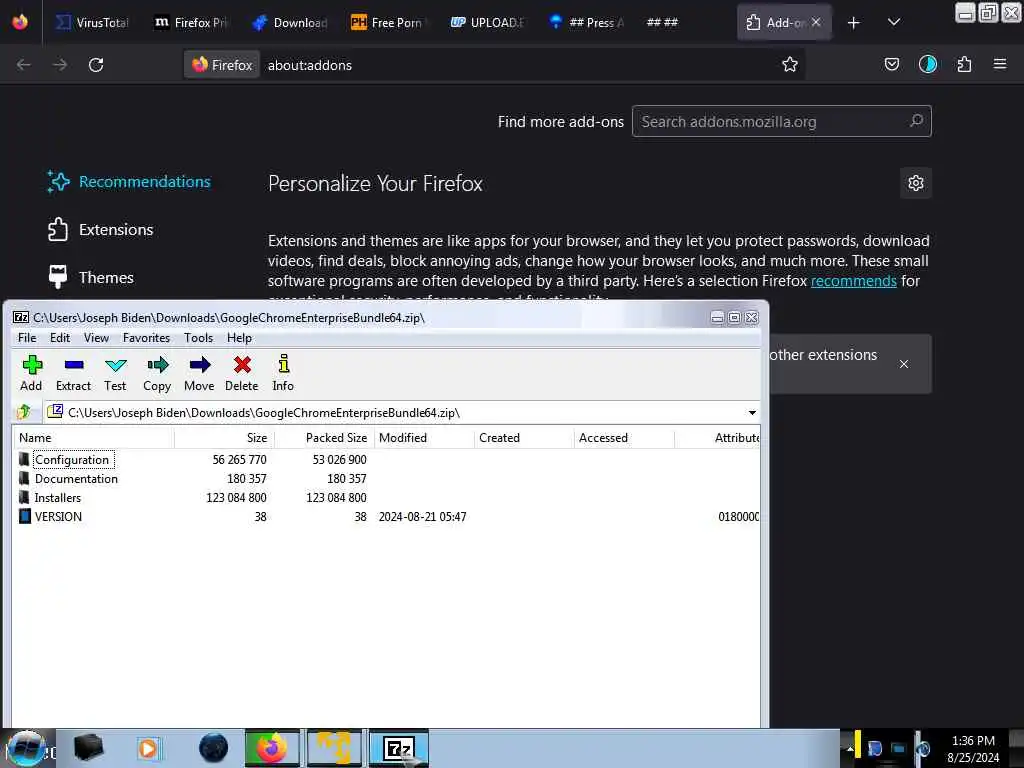The image size is (1024, 768).
Task: Follow the recommends hyperlink
Action: [x=854, y=281]
